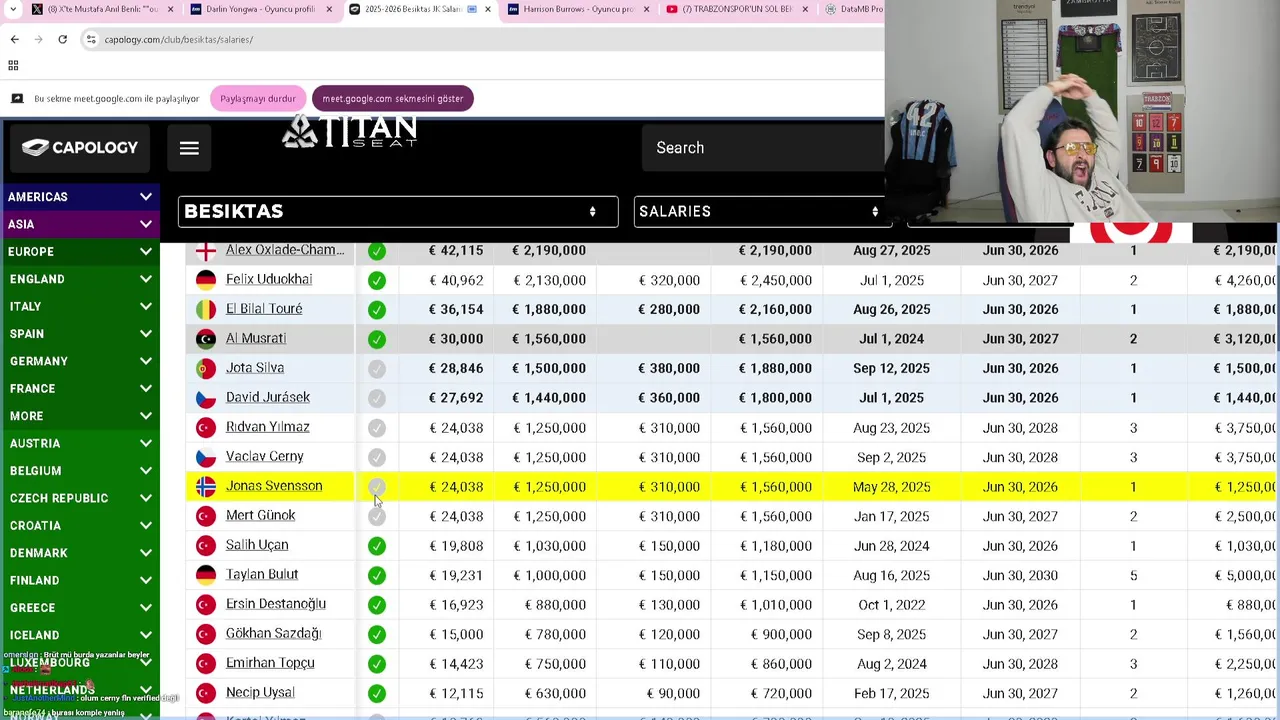Viewport: 1280px width, 720px height.
Task: Click Germany flag beside Taylan Bulut
Action: 206,575
